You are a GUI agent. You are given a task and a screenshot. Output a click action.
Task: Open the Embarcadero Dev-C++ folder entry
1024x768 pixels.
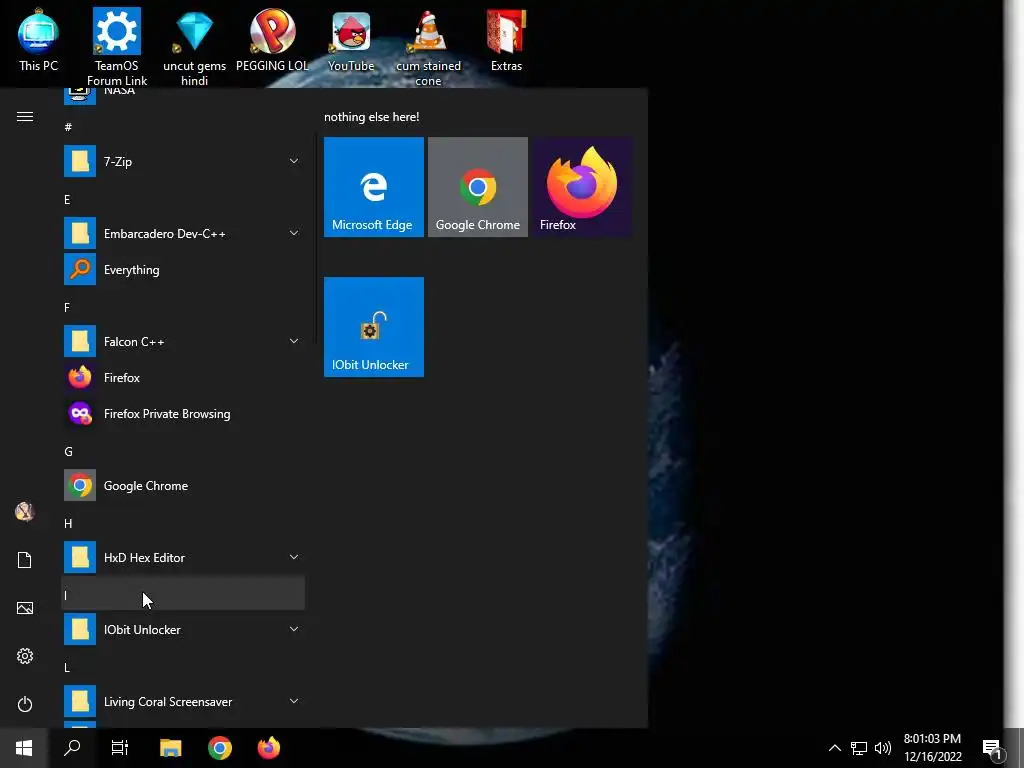coord(183,233)
